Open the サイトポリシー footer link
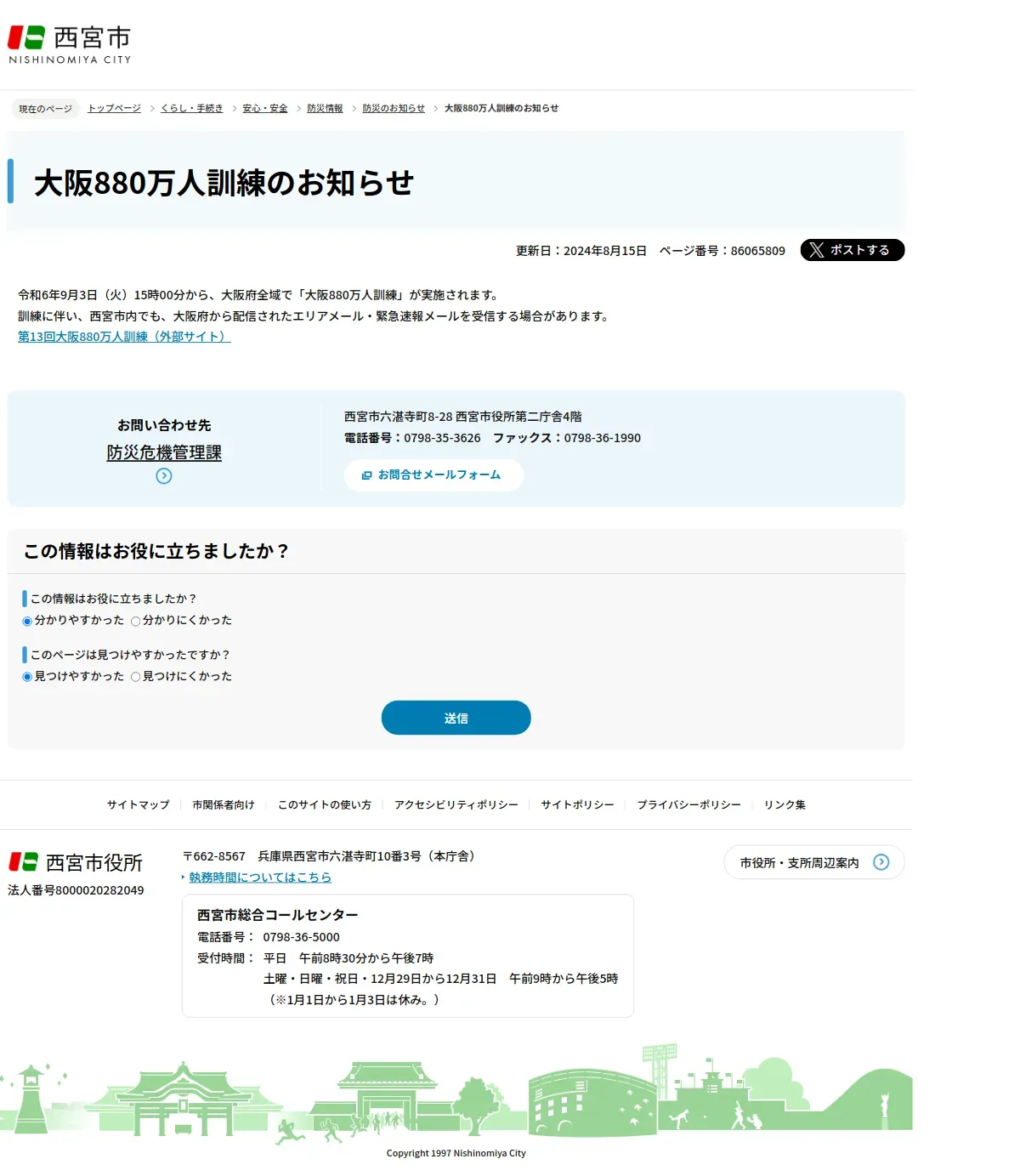The width and height of the screenshot is (1020, 1176). coord(578,804)
